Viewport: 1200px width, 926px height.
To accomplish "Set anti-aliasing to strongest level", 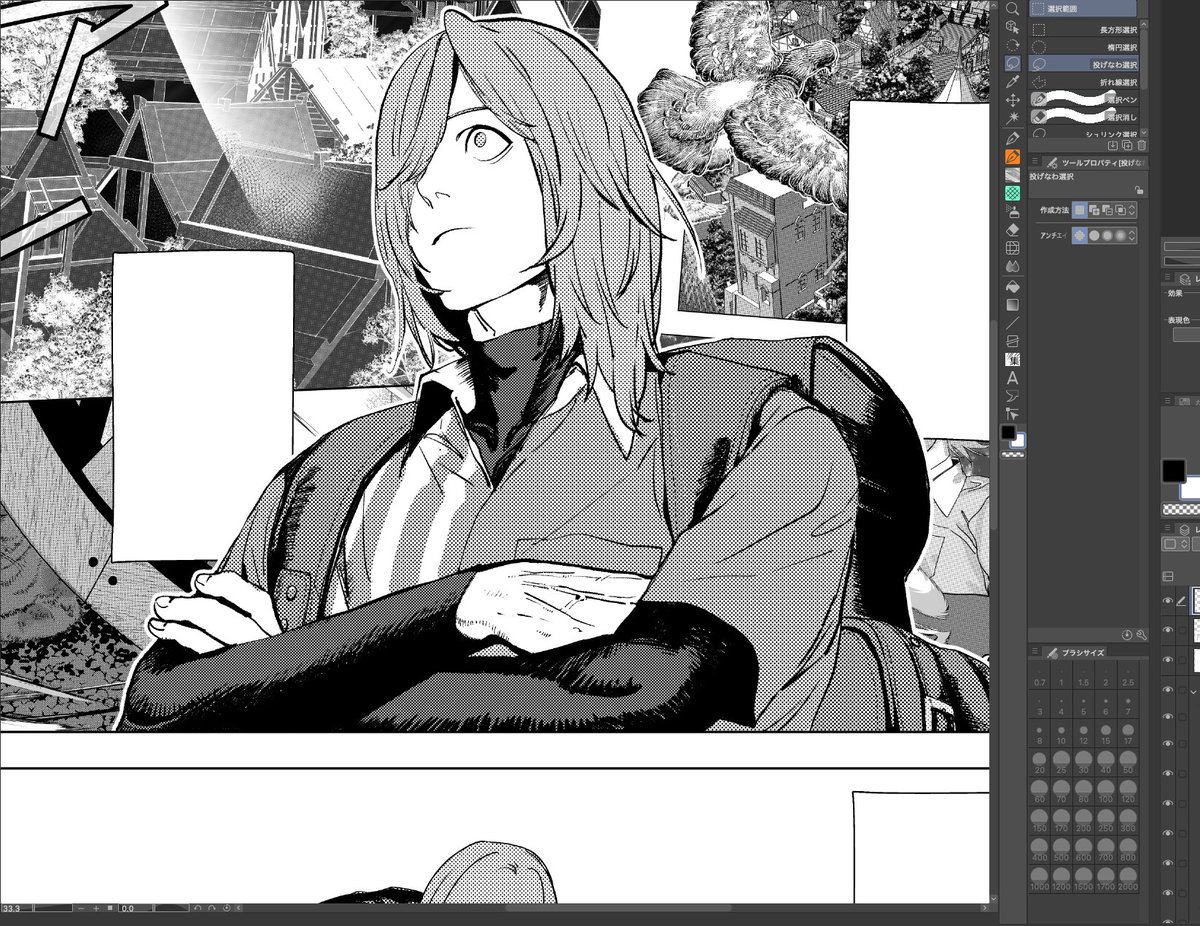I will [1120, 235].
